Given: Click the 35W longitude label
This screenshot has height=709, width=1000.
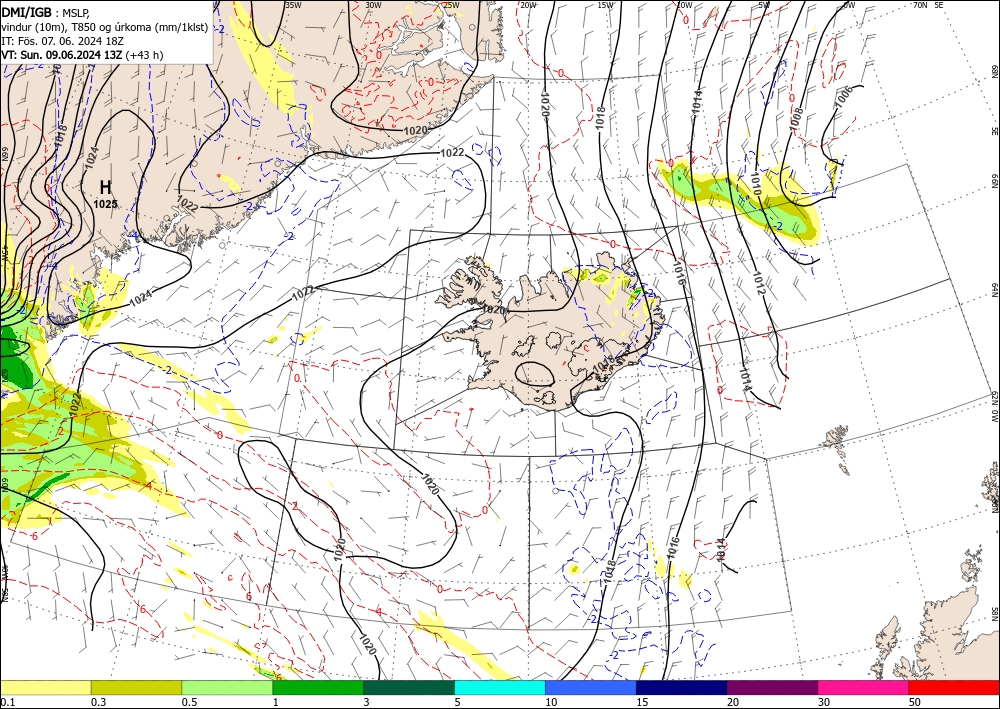Looking at the screenshot, I should coord(293,5).
